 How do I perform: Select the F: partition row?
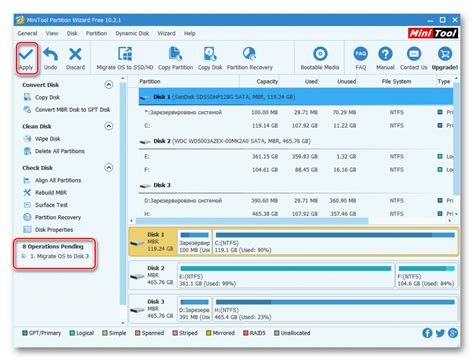tap(296, 170)
